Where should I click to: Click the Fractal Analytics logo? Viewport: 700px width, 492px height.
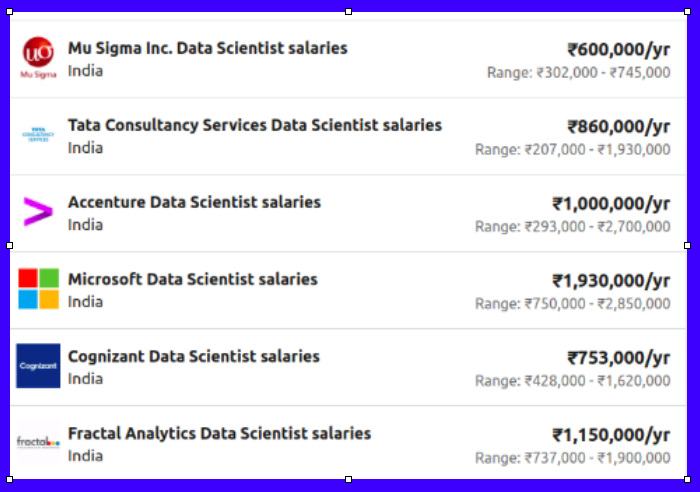(x=38, y=443)
